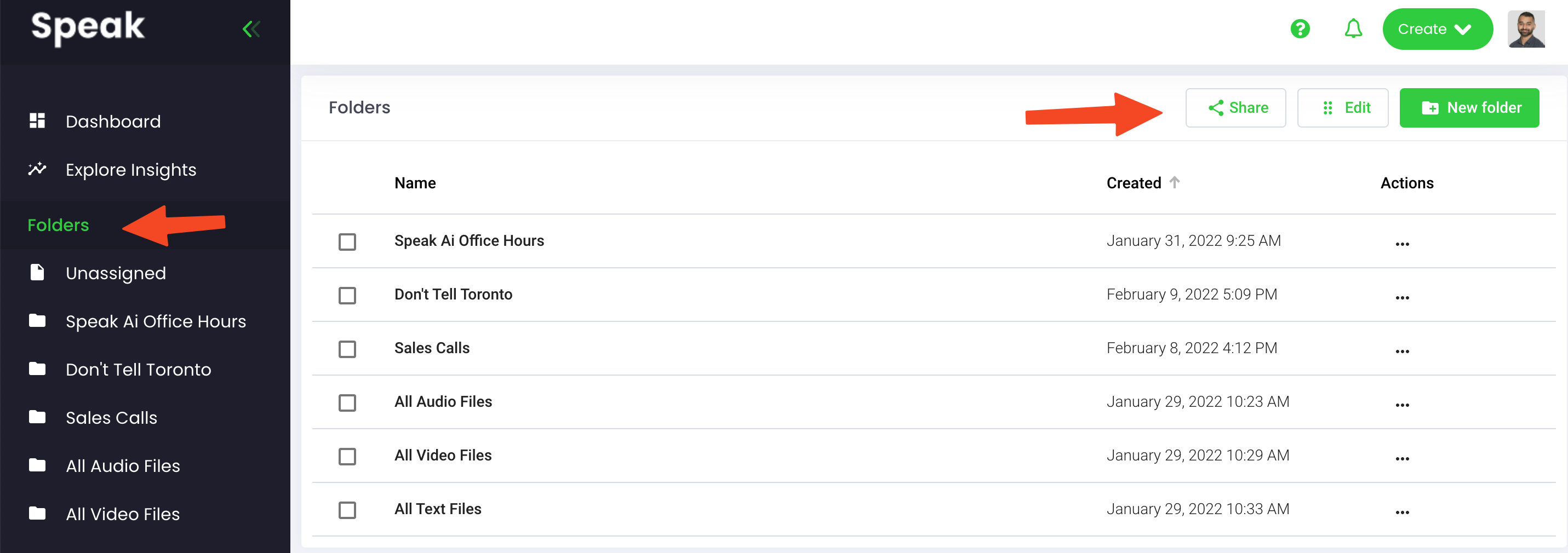Open actions menu for All Video Files
This screenshot has height=553, width=1568.
click(1402, 459)
